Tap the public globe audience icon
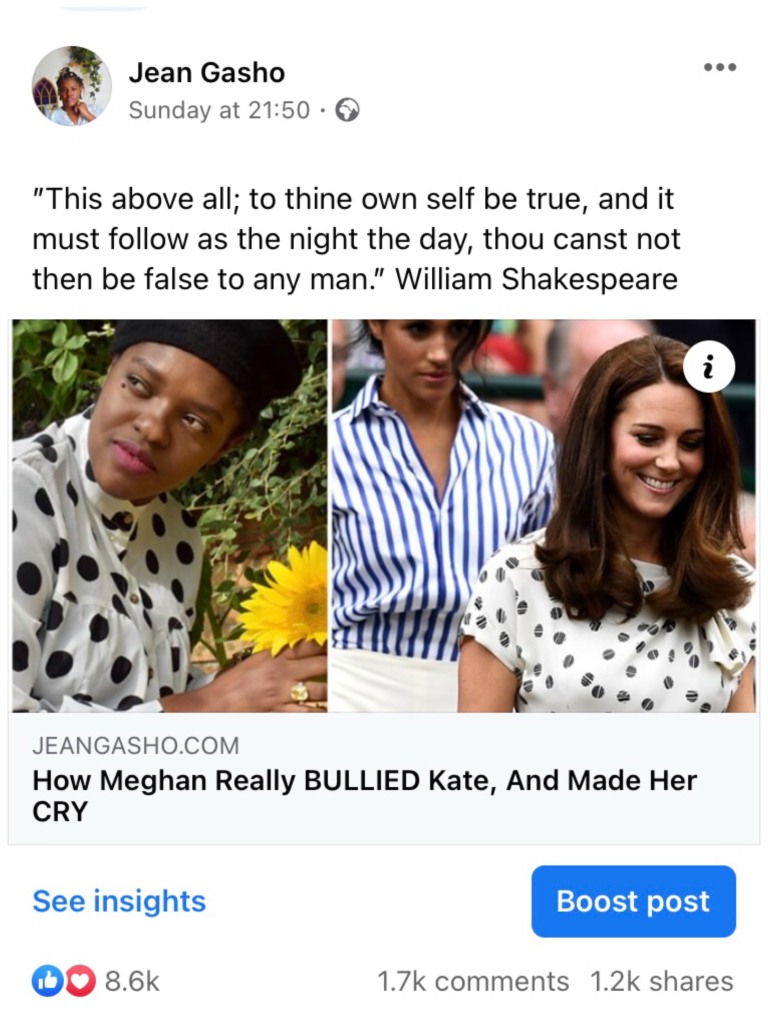The image size is (768, 1024). [347, 110]
